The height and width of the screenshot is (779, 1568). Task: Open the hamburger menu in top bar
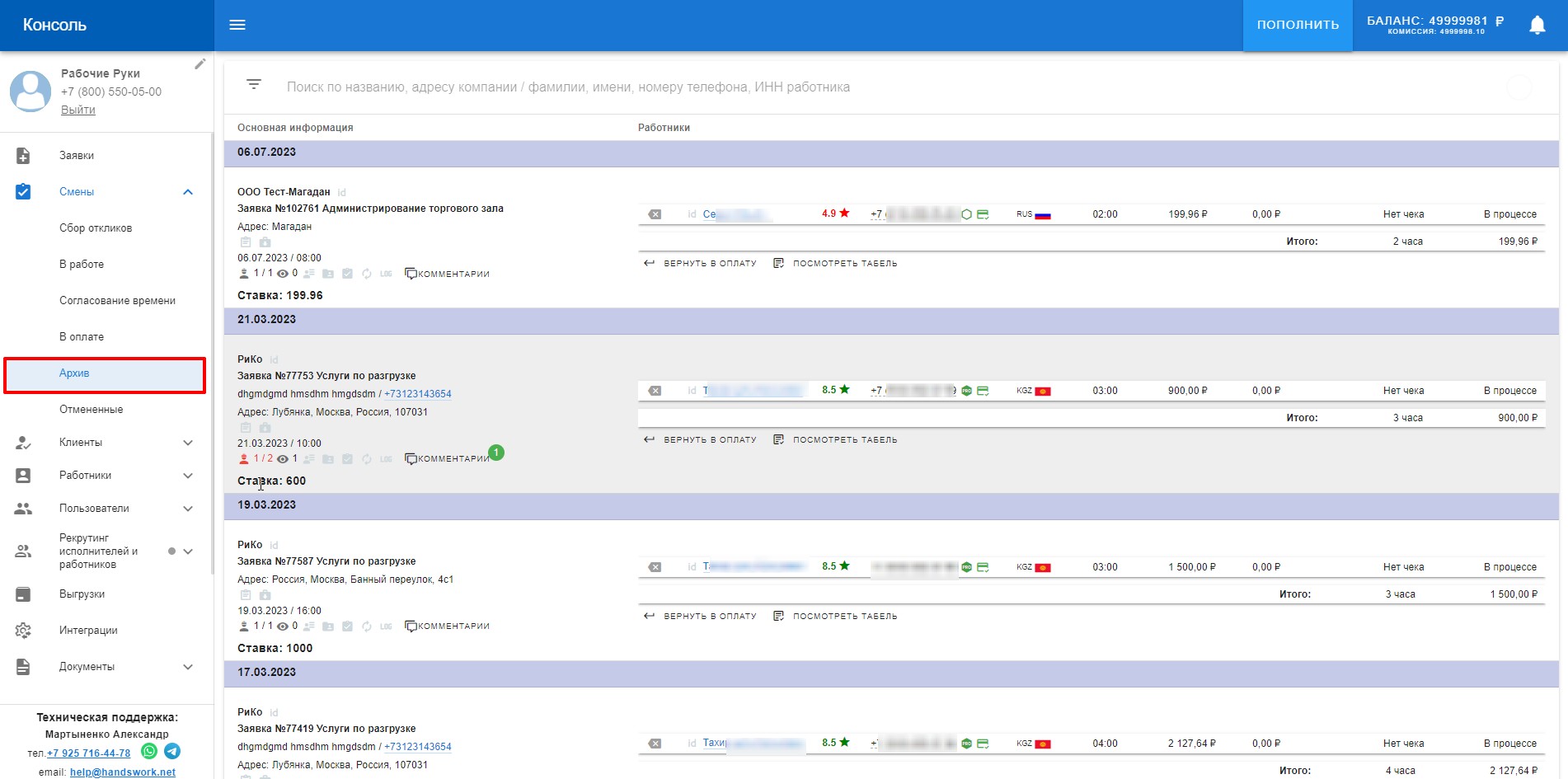(237, 25)
